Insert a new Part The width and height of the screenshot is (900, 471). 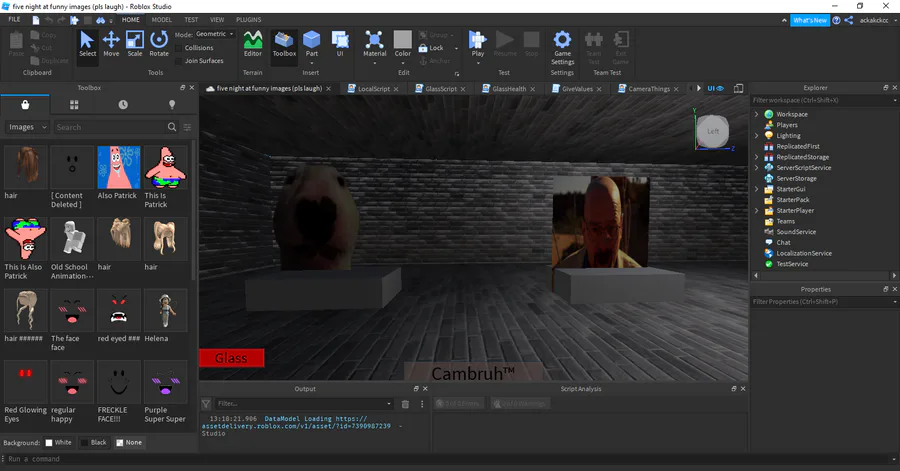pos(312,44)
